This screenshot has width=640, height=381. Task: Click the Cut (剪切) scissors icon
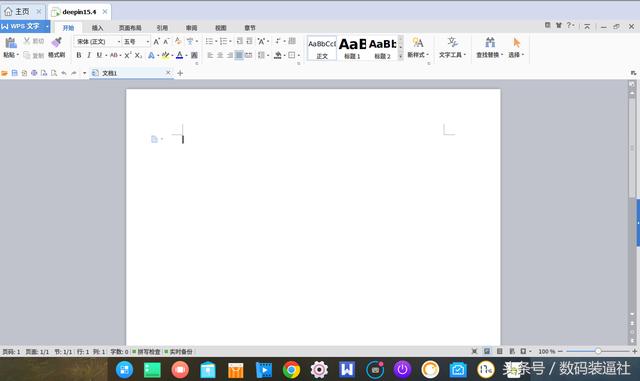point(27,41)
